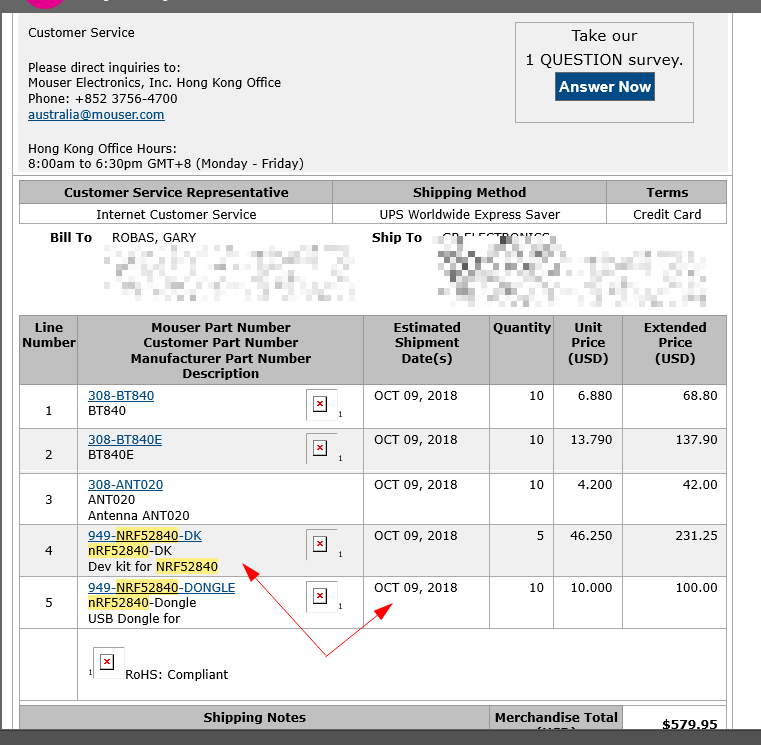Select merchandise total $579.95

(x=690, y=725)
